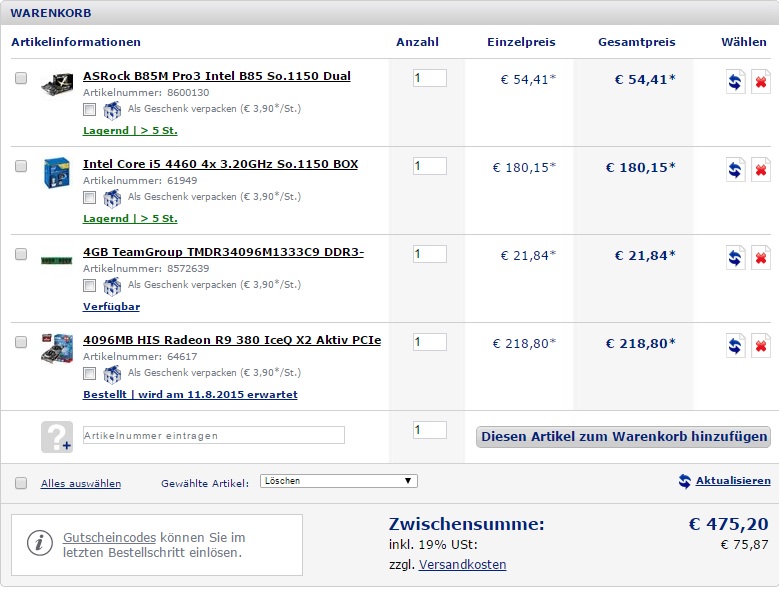Click the Gesamtpreis column header
The height and width of the screenshot is (590, 779).
pos(637,42)
